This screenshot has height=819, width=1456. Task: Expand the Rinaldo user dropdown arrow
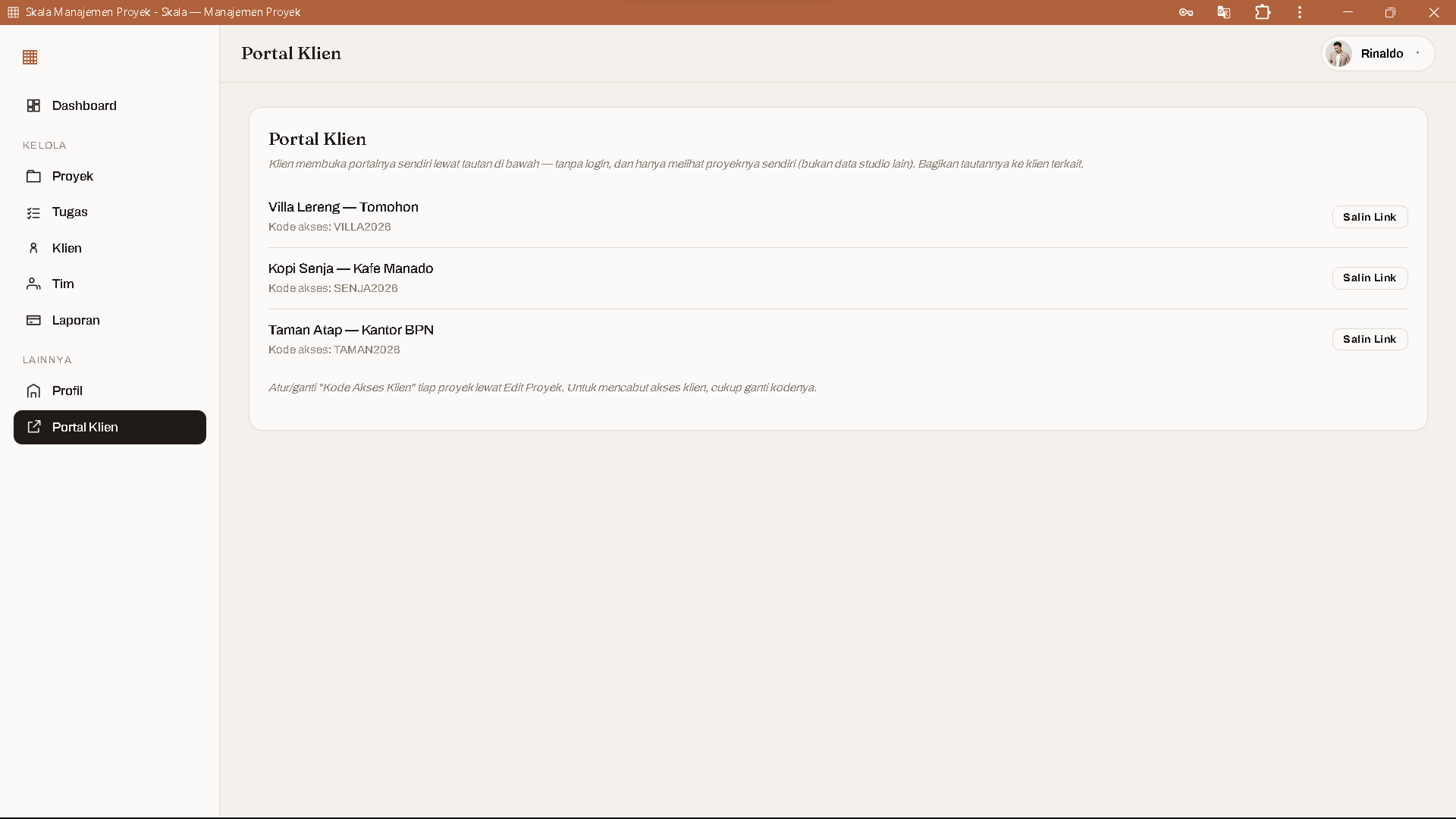1417,53
